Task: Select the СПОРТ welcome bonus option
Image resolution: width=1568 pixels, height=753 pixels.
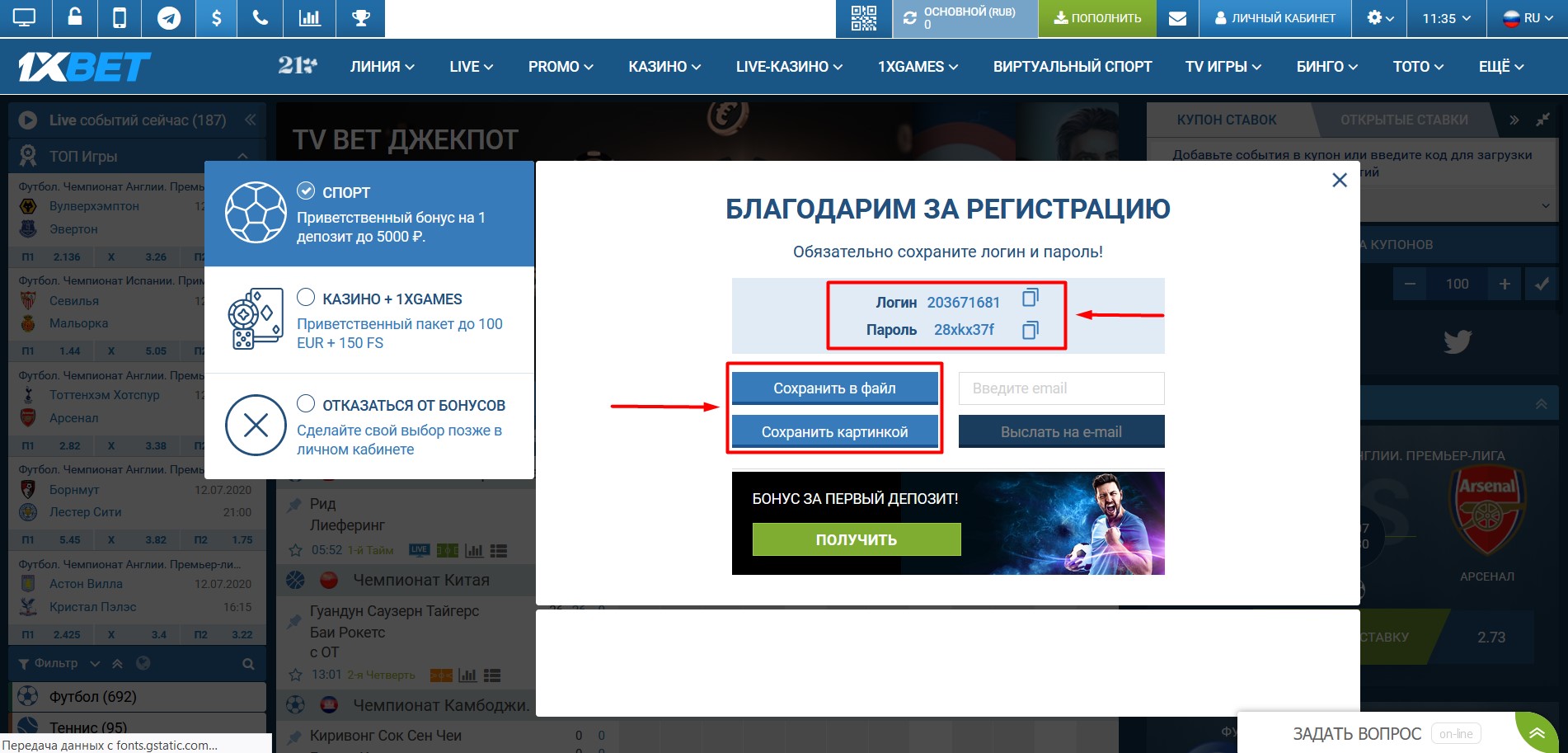Action: 369,214
